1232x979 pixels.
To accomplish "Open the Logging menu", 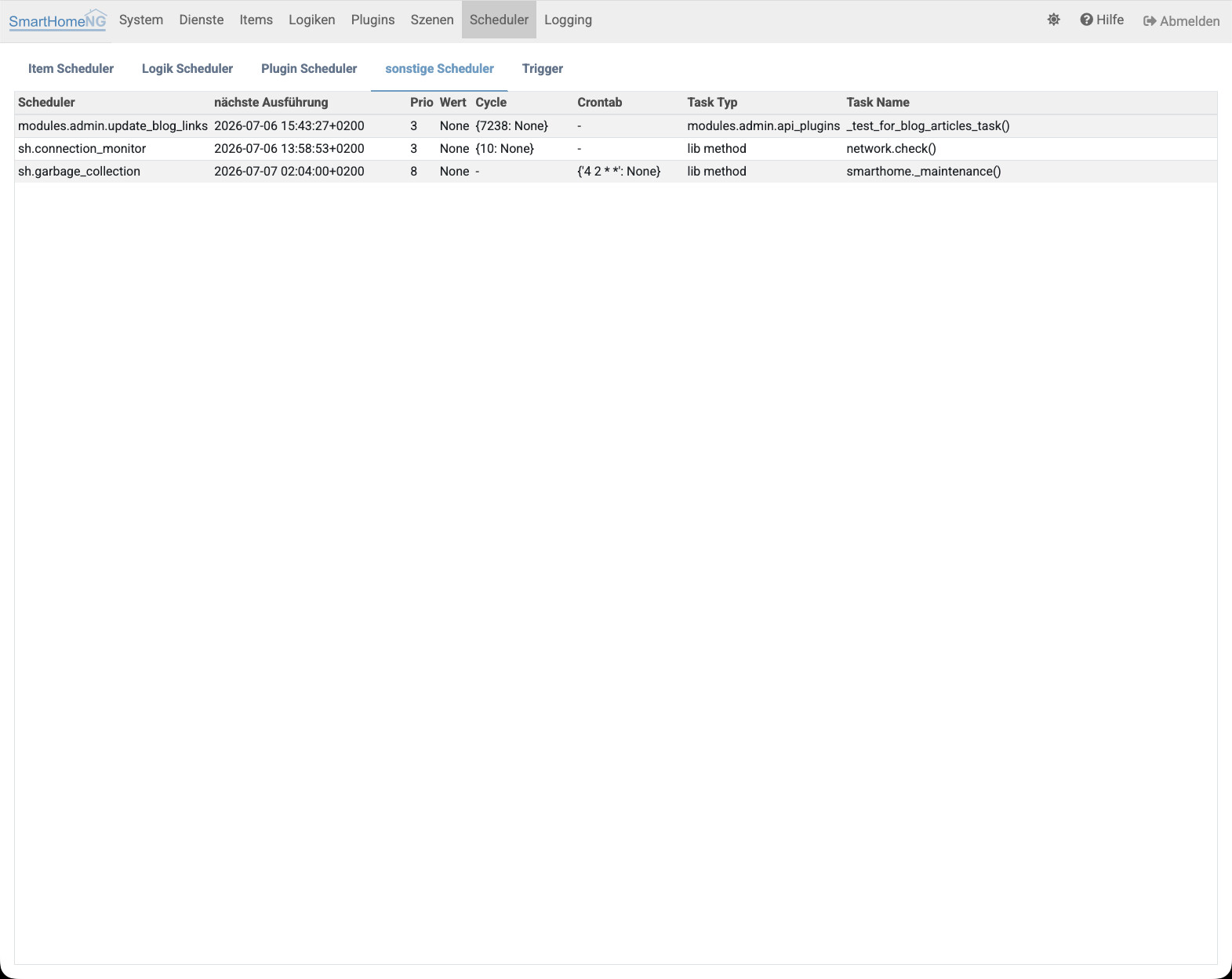I will 569,20.
